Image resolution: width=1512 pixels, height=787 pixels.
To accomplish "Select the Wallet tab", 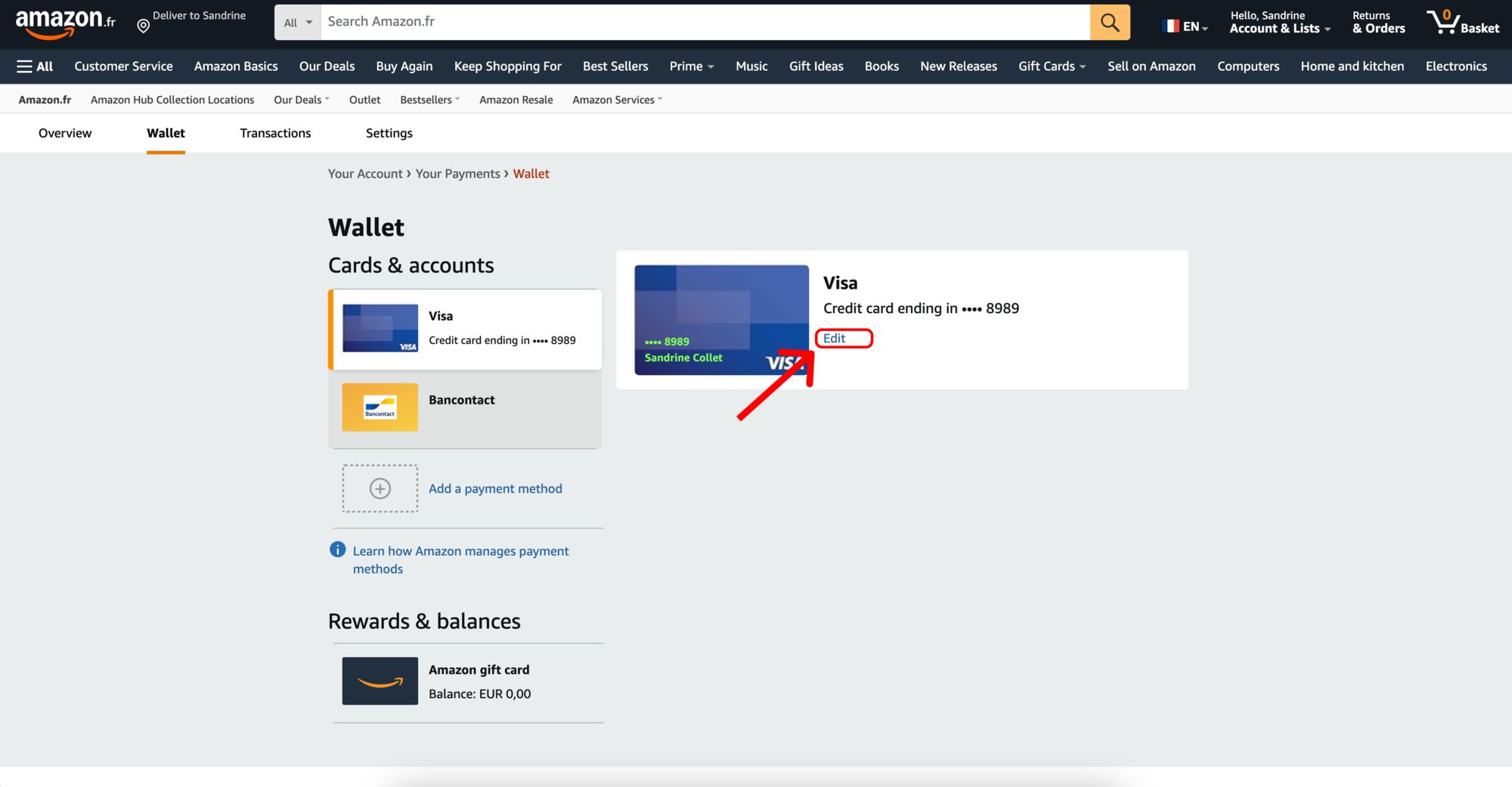I will pyautogui.click(x=166, y=133).
